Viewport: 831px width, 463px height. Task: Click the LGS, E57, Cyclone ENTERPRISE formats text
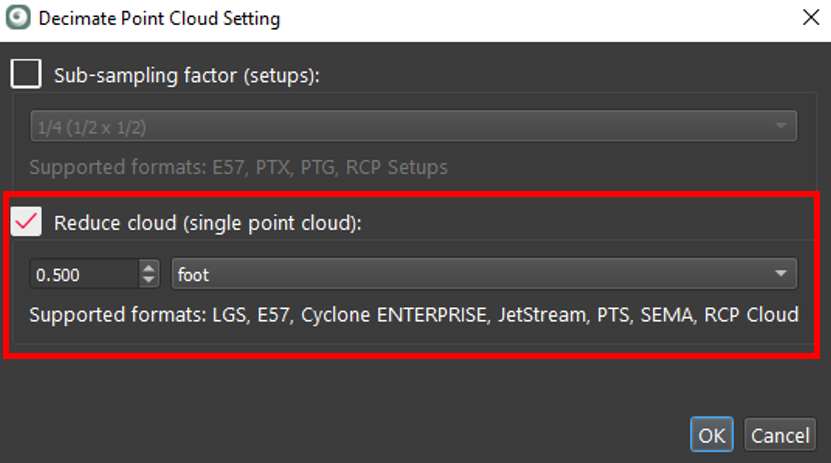click(413, 315)
